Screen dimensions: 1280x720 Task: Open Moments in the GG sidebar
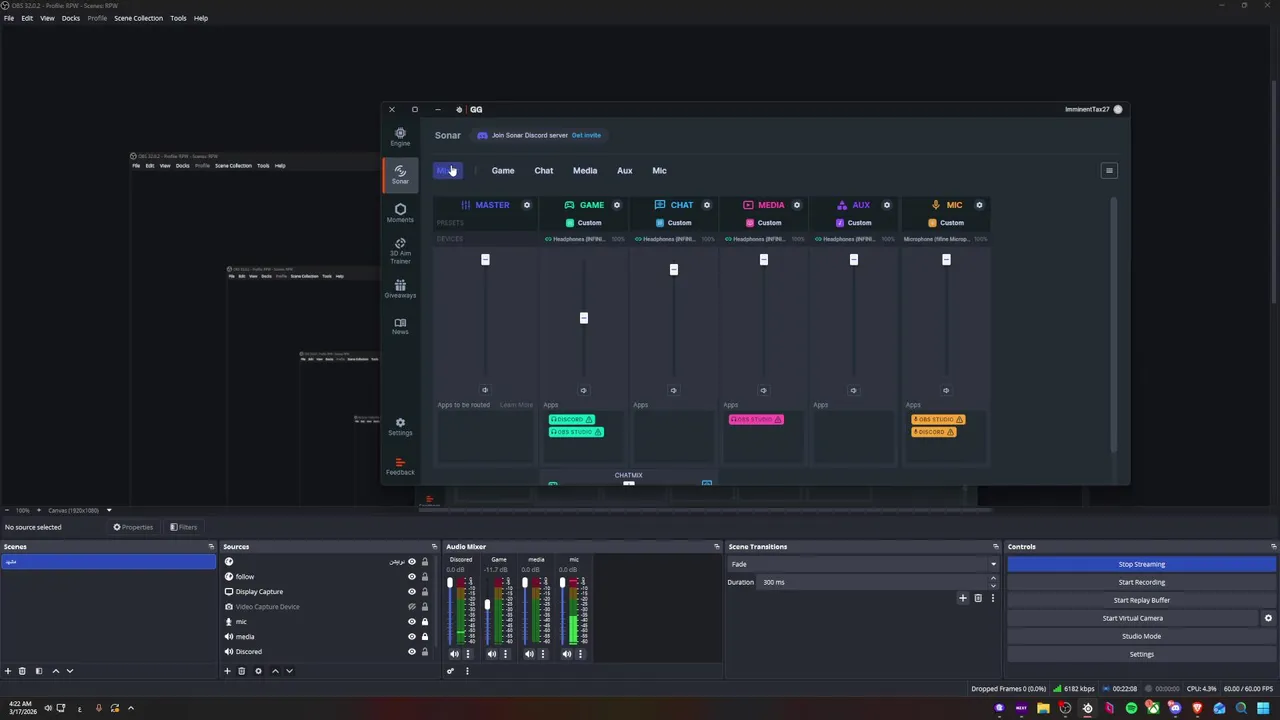(x=400, y=213)
